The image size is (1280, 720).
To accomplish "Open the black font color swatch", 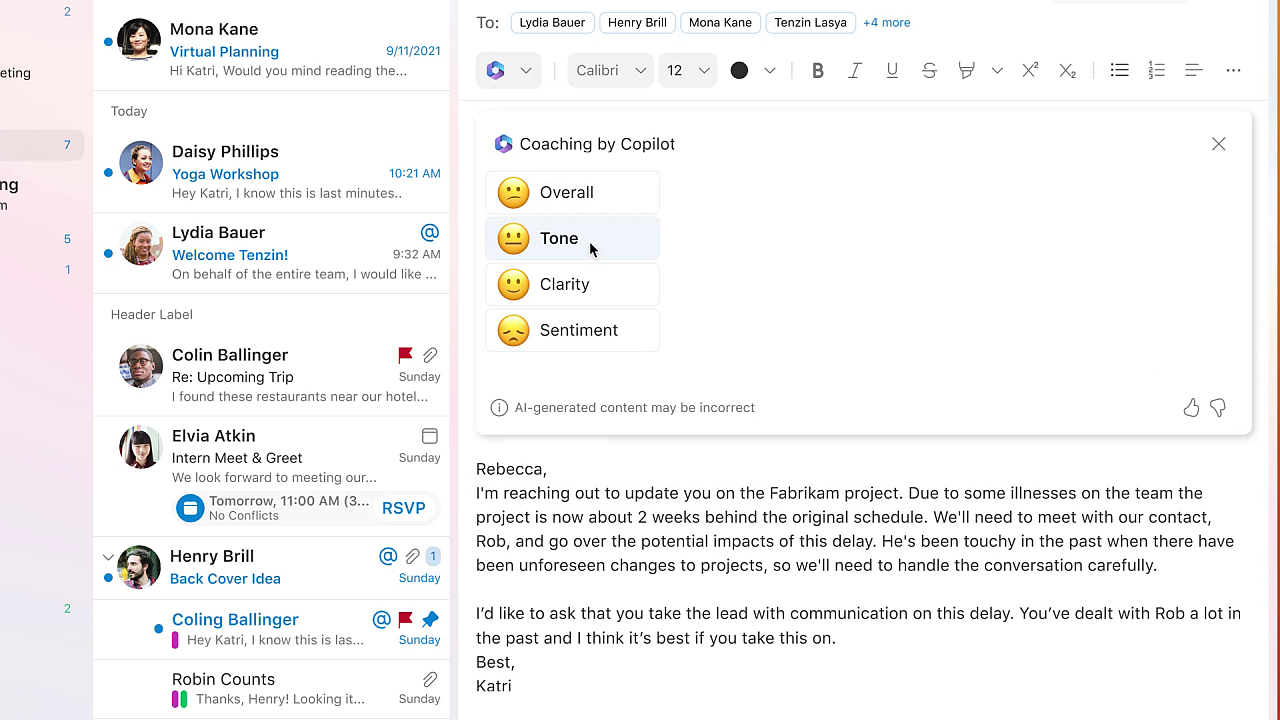I will pyautogui.click(x=739, y=70).
